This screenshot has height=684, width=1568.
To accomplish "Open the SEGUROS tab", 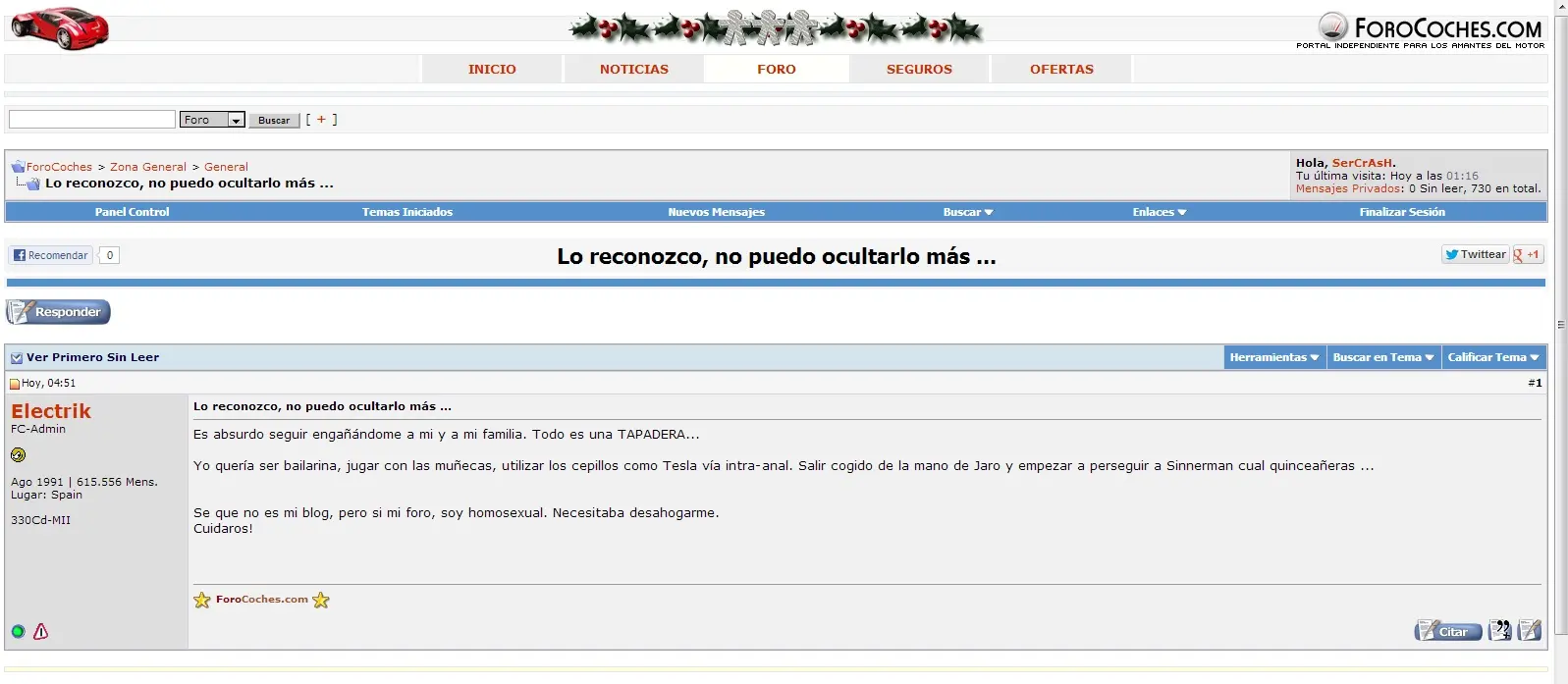I will [x=919, y=69].
